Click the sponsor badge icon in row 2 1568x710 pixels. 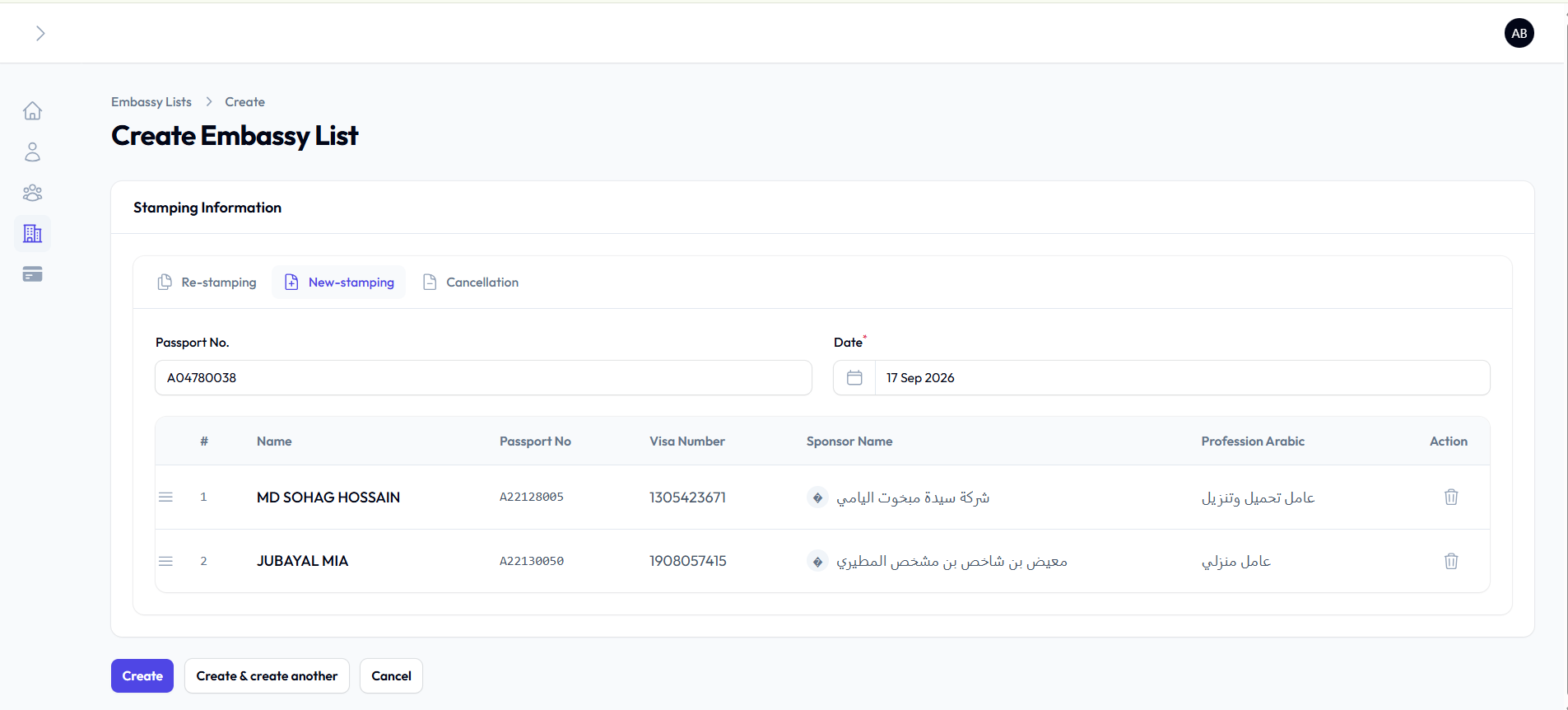817,561
